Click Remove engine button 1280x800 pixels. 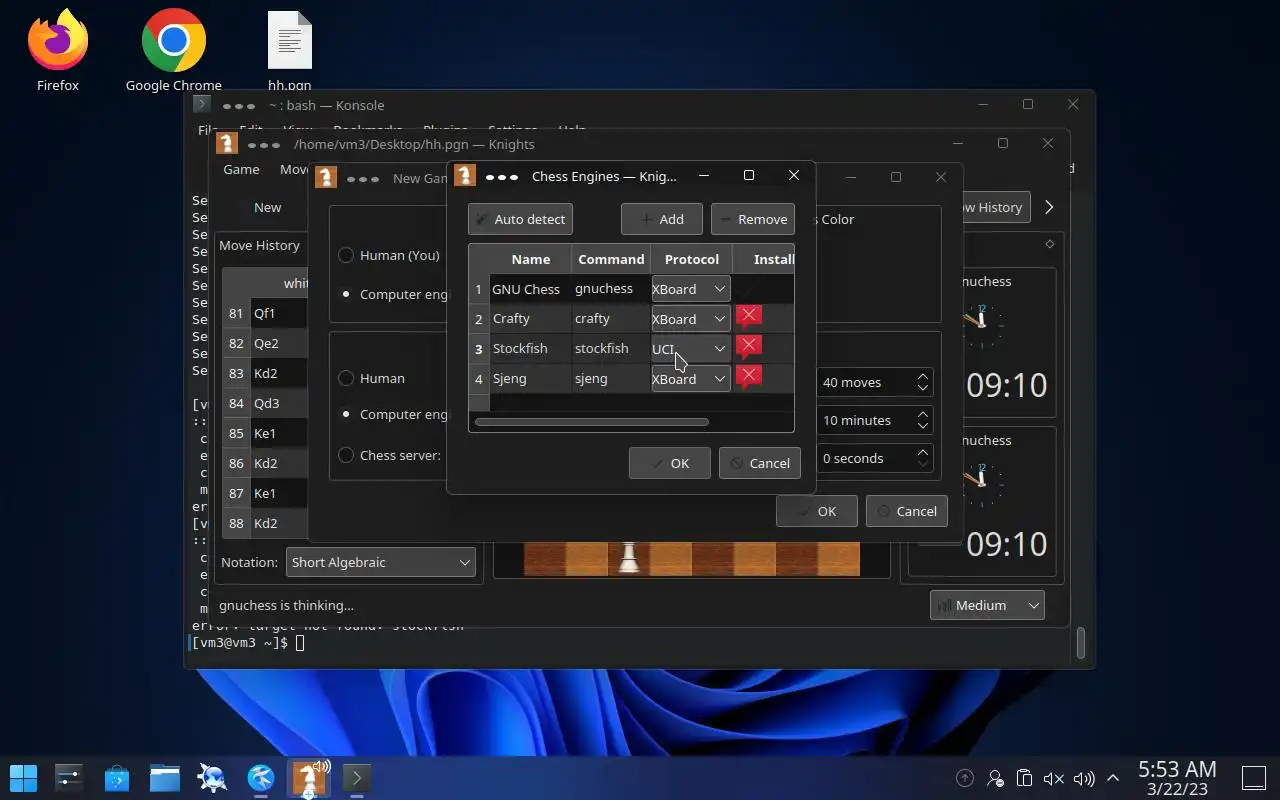[753, 219]
